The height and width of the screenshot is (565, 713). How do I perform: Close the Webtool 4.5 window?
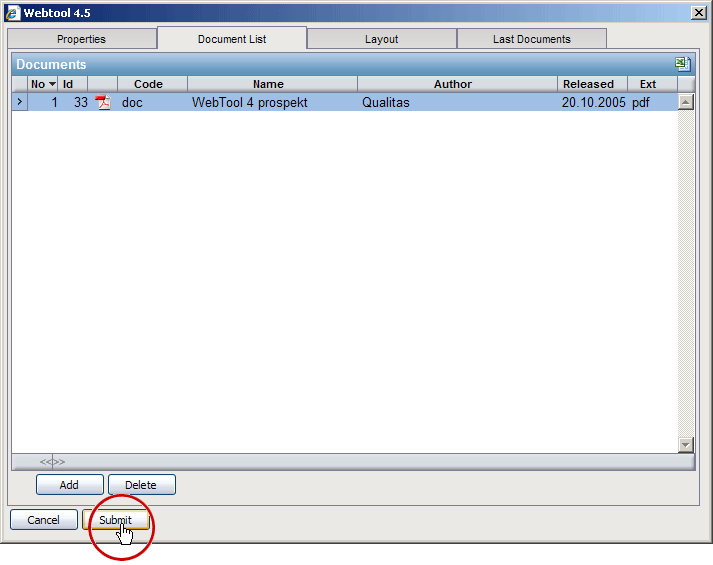pos(698,12)
